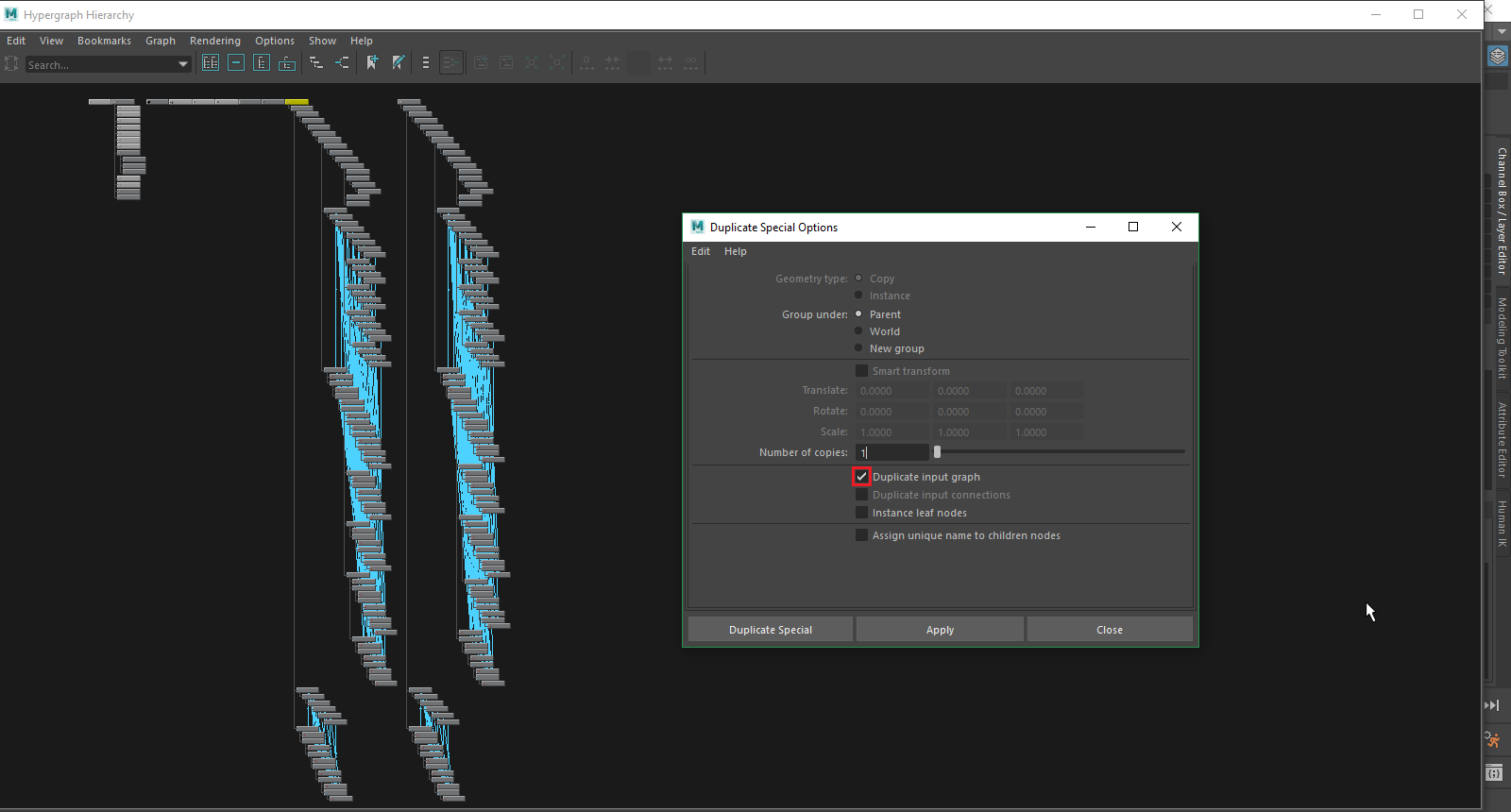
Task: Click the Frame Hierarchy toolbar icon
Action: [x=262, y=63]
